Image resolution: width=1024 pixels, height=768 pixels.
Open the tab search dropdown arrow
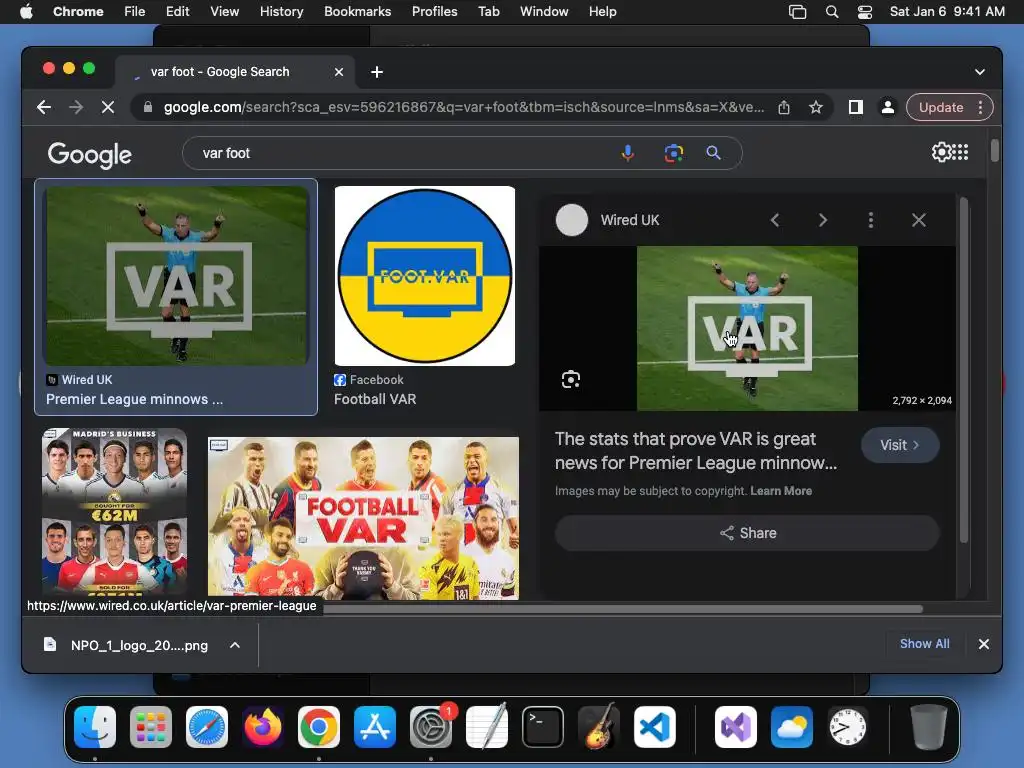click(980, 72)
